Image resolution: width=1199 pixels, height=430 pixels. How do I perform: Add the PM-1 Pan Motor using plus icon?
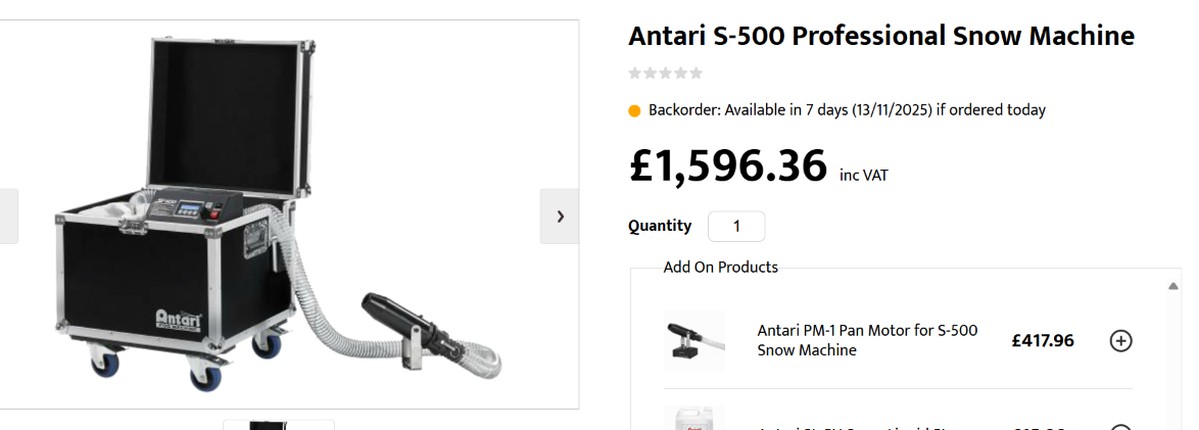click(1121, 341)
